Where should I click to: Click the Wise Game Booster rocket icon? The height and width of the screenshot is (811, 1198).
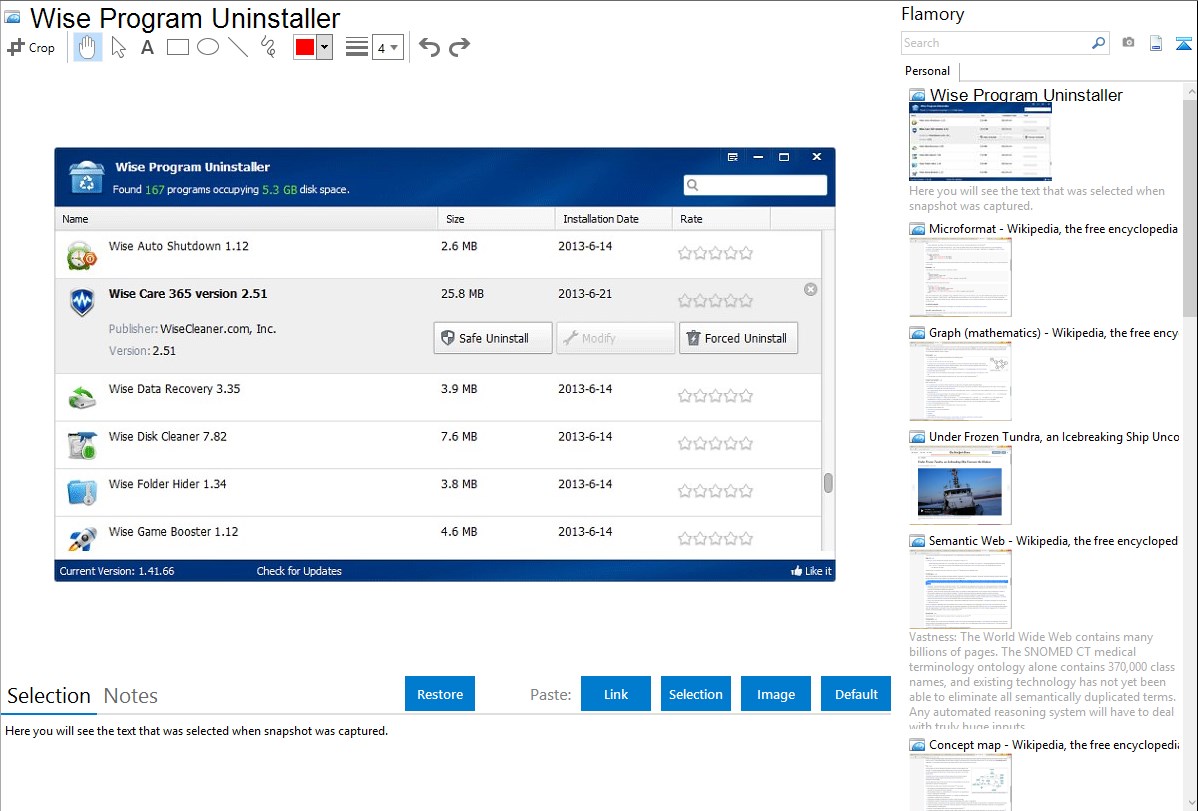coord(82,539)
